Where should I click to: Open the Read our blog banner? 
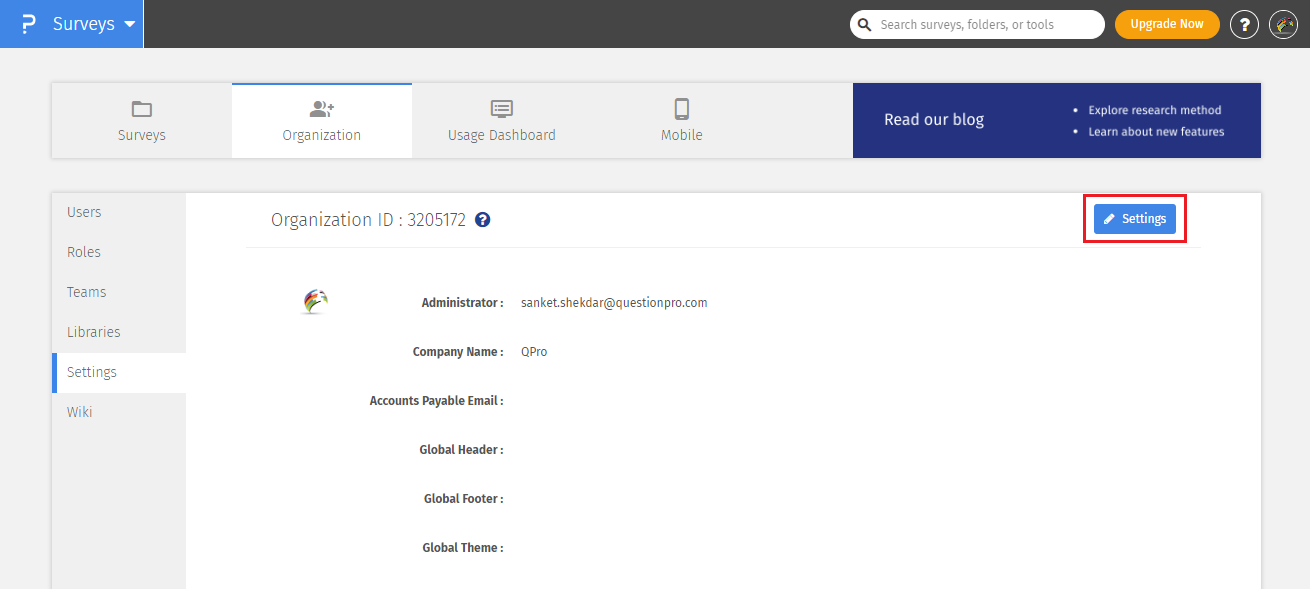click(x=1057, y=120)
